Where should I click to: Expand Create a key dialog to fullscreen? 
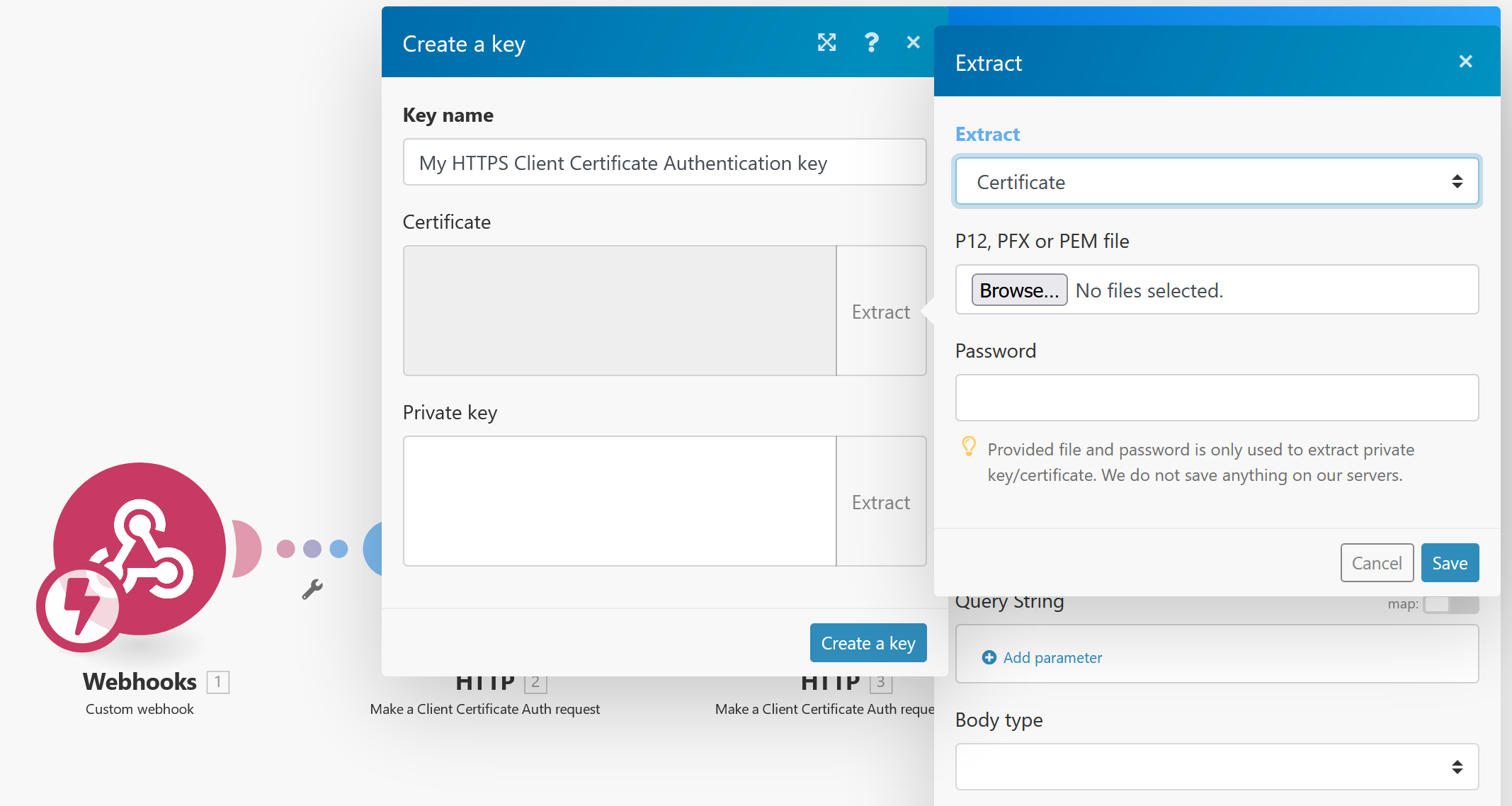(826, 42)
